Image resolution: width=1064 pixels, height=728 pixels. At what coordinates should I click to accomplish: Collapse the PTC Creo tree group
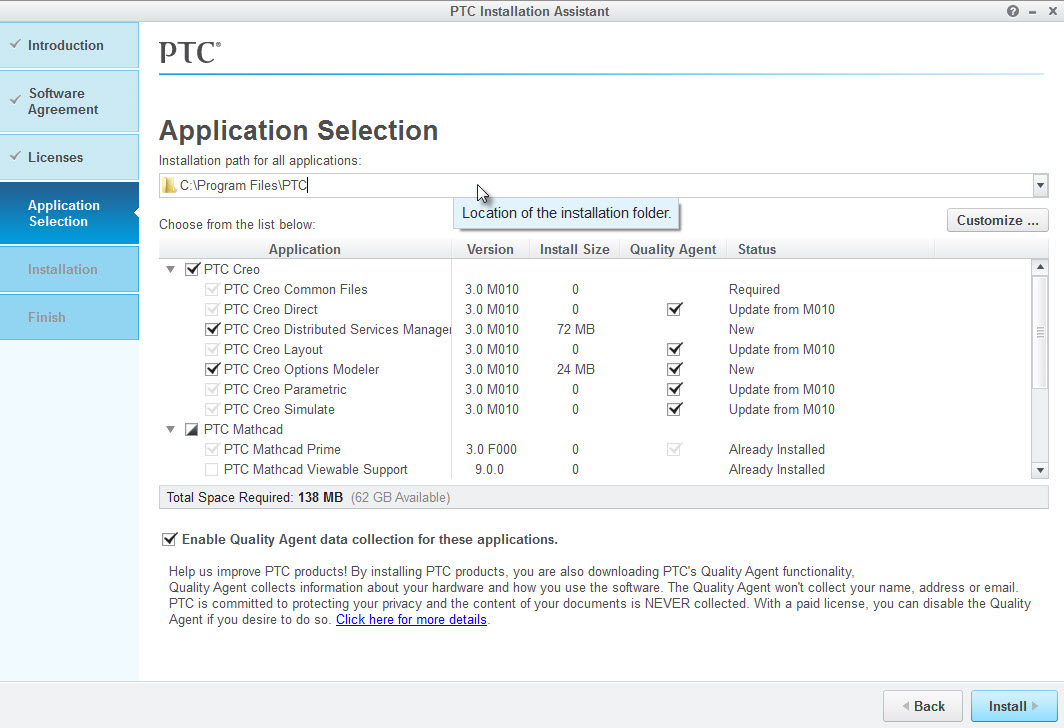171,269
